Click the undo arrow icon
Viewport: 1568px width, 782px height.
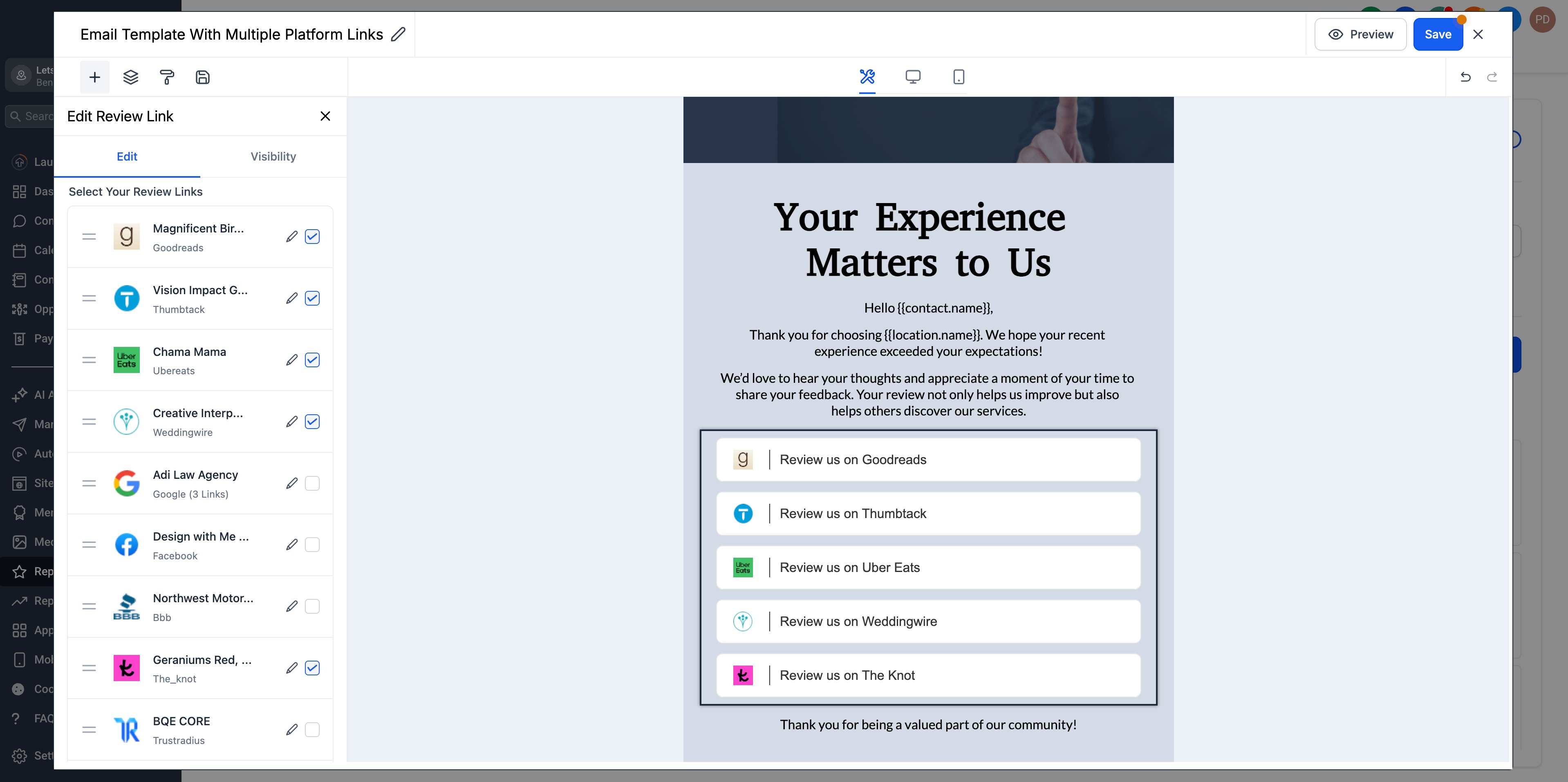click(x=1465, y=77)
